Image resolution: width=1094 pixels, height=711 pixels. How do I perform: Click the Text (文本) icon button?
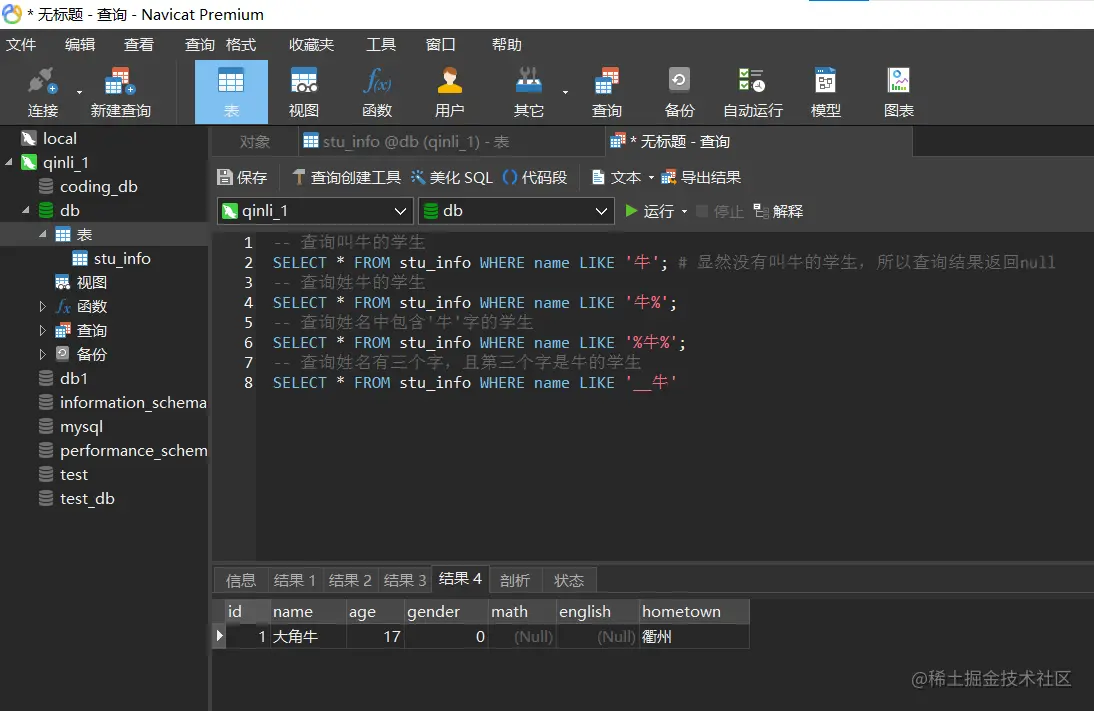[x=616, y=177]
